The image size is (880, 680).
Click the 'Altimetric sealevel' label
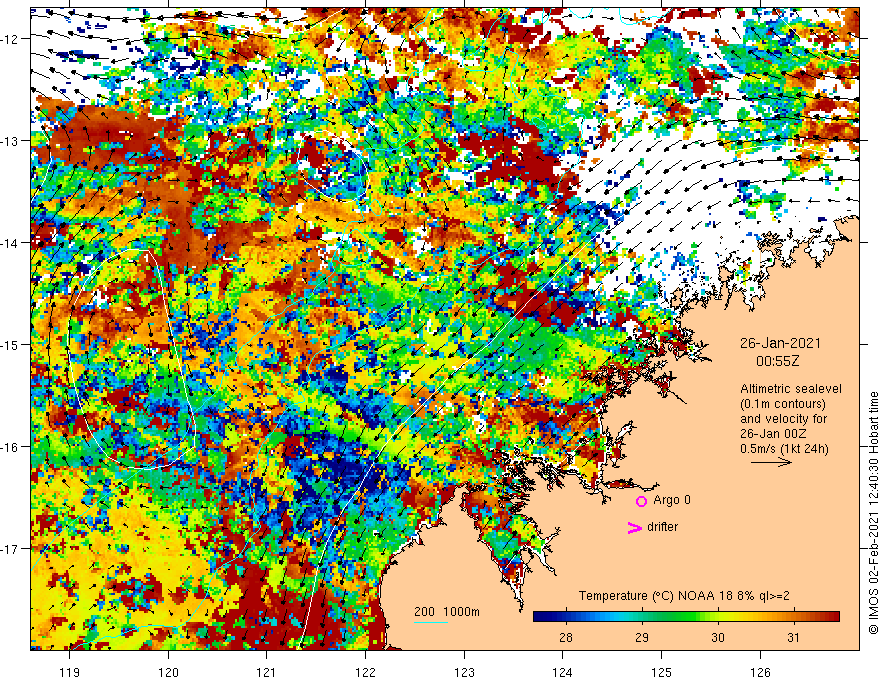[x=791, y=389]
